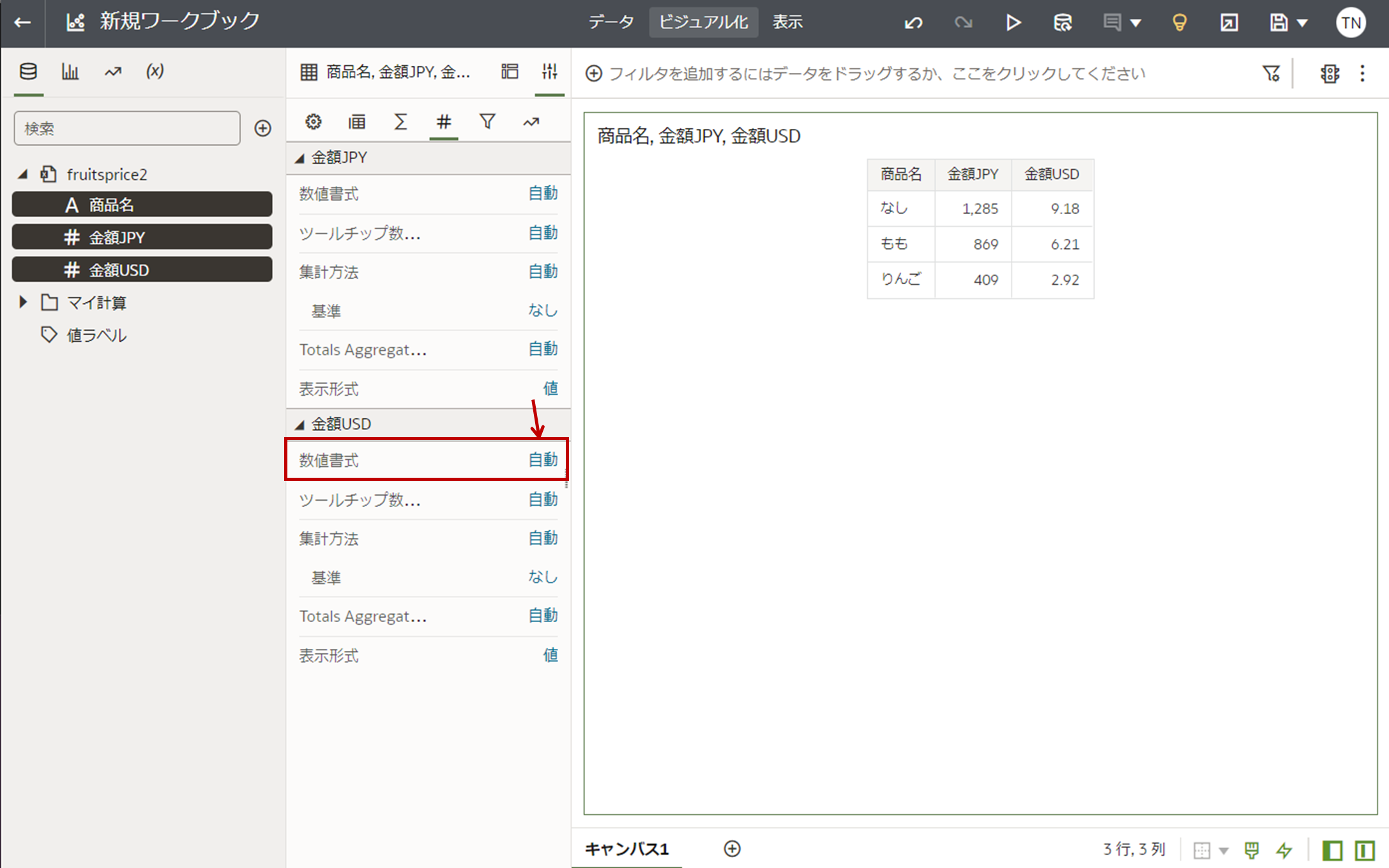Toggle the auto-apply data lightning icon
This screenshot has width=1389, height=868.
coord(1284,850)
